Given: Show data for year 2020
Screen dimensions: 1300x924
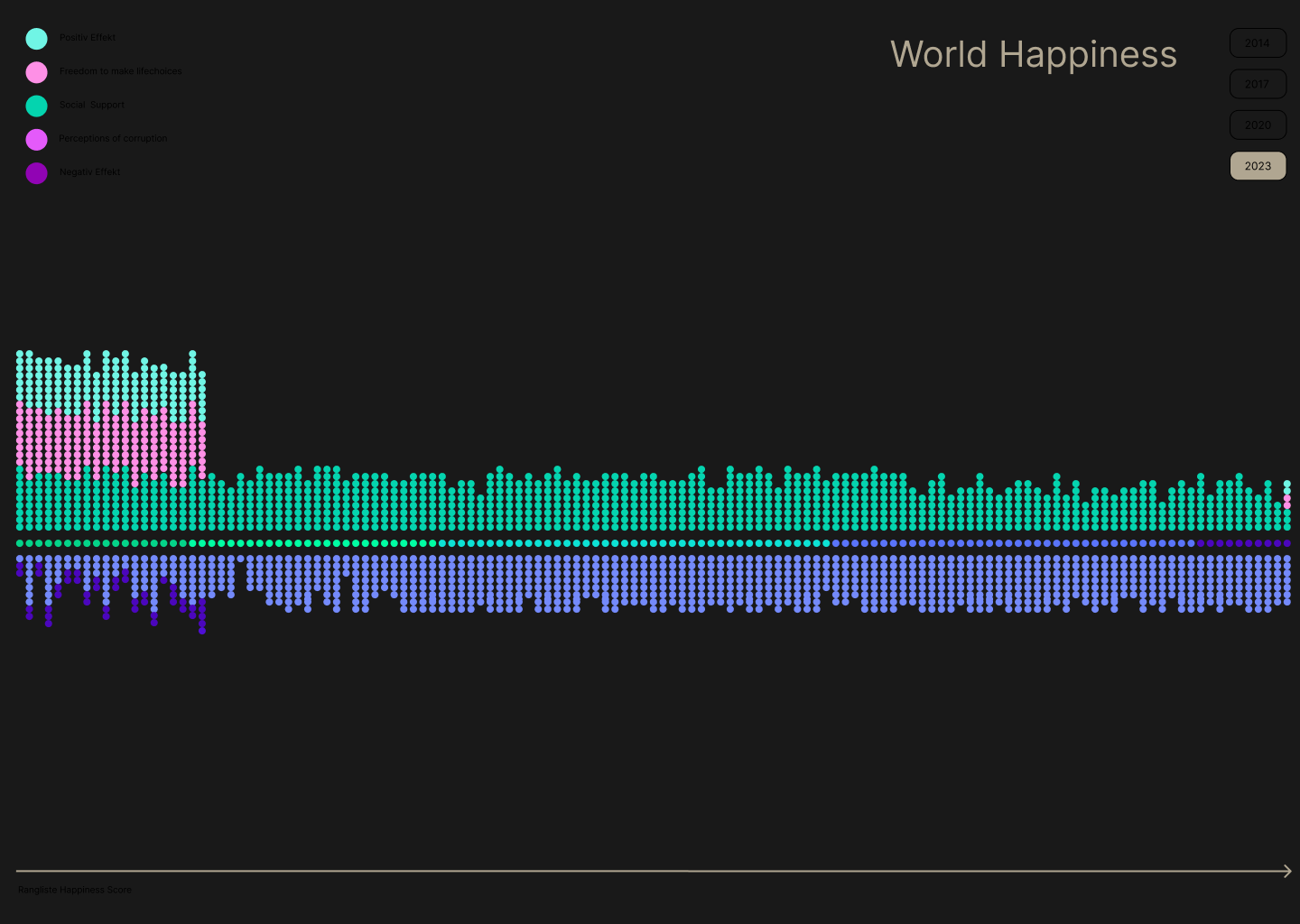Looking at the screenshot, I should (1258, 125).
